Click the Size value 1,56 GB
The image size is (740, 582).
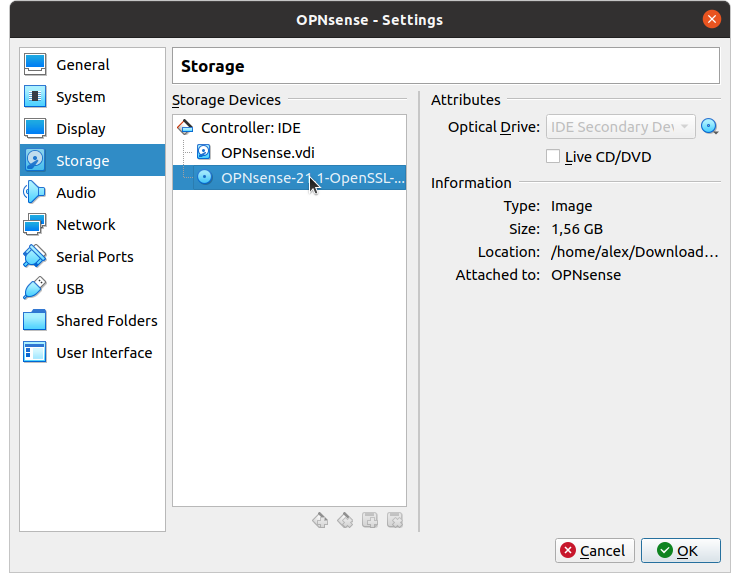(x=577, y=229)
